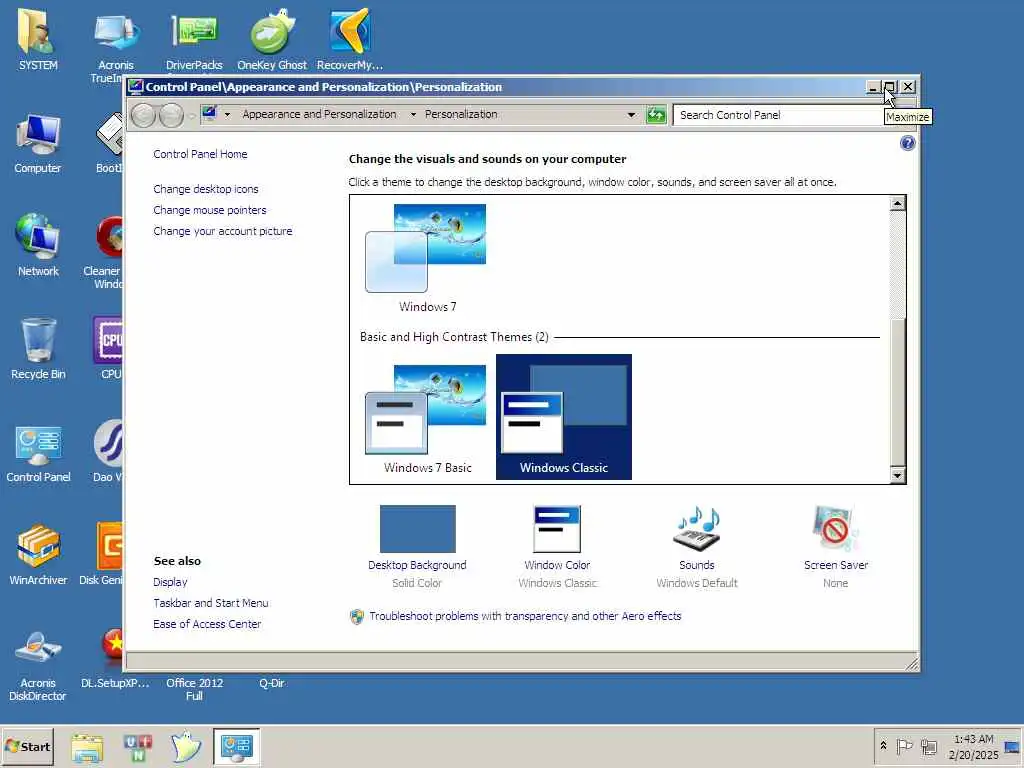Click the Control Panel taskbar button

coord(236,747)
